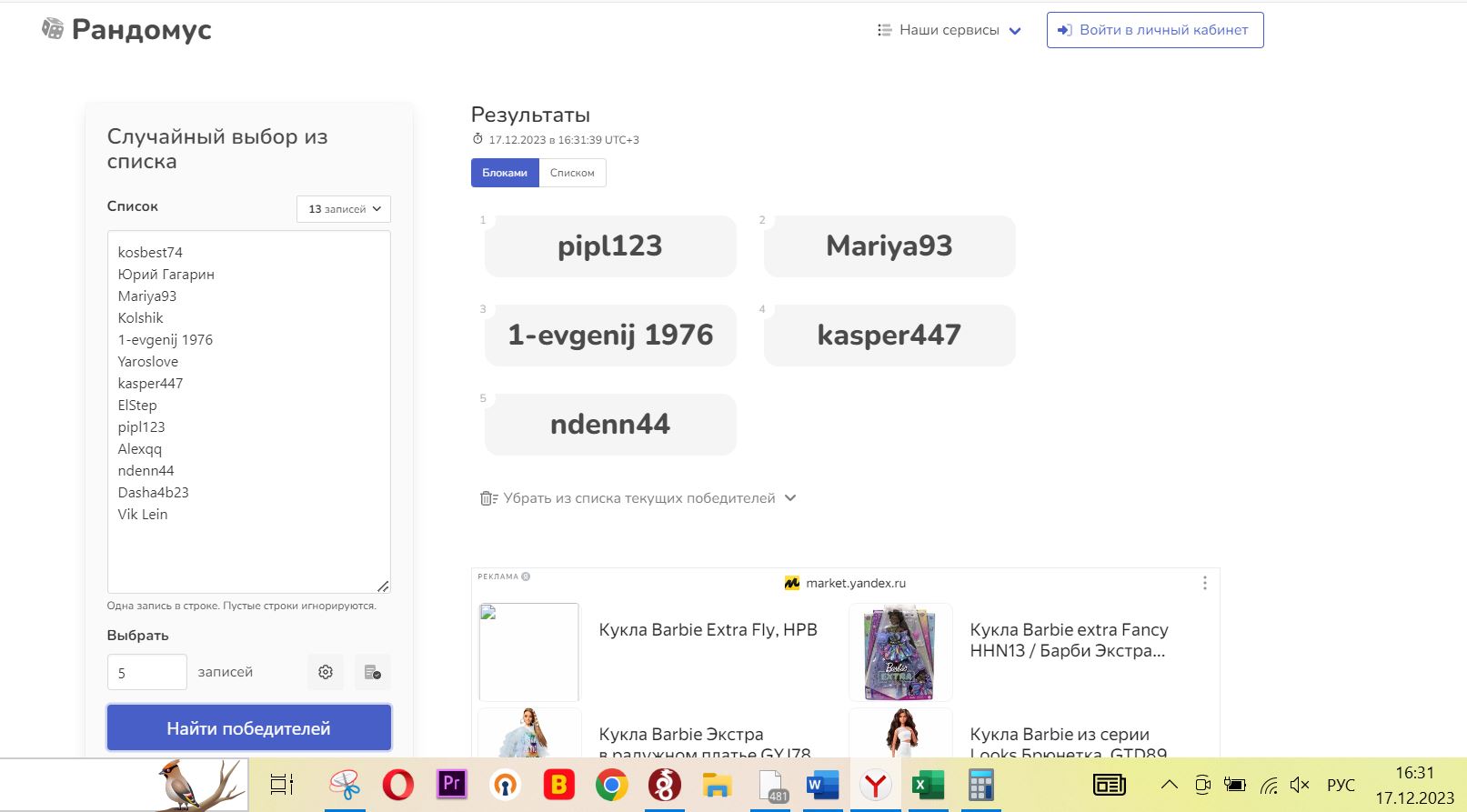Click the Рандомус dice logo icon

point(53,29)
